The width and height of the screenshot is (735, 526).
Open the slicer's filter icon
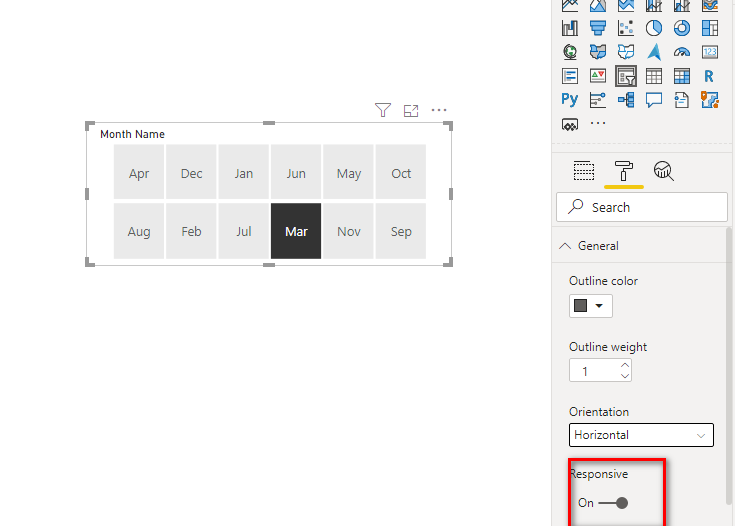[383, 110]
